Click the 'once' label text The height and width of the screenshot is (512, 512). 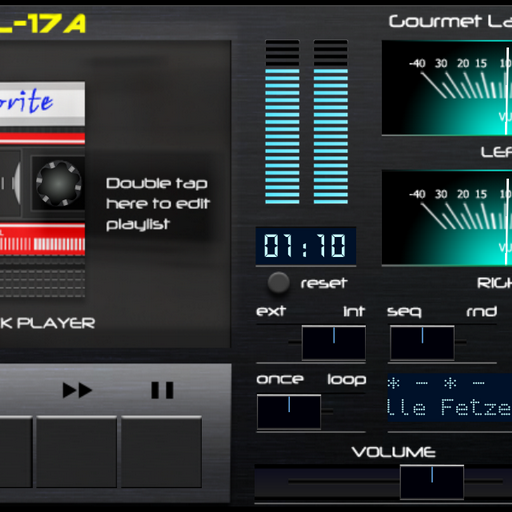[x=280, y=379]
